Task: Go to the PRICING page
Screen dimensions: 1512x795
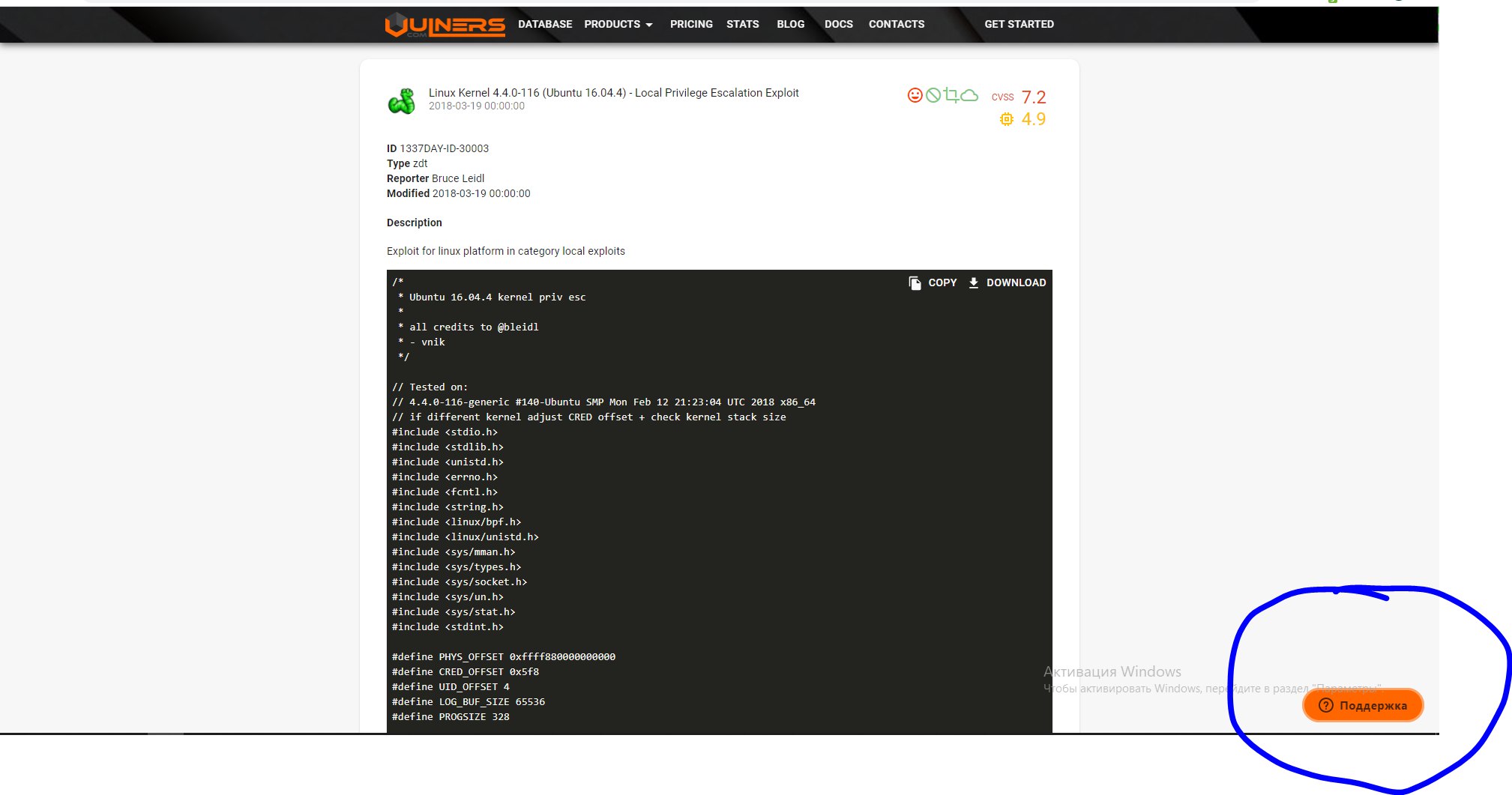Action: (691, 24)
